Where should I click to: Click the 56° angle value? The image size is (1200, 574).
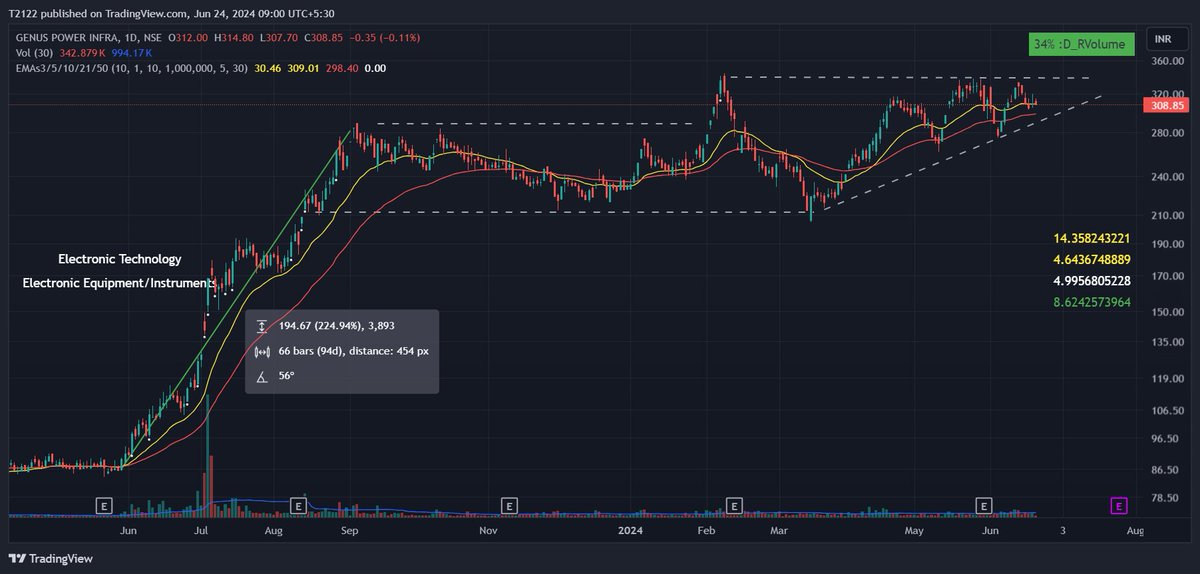point(286,376)
